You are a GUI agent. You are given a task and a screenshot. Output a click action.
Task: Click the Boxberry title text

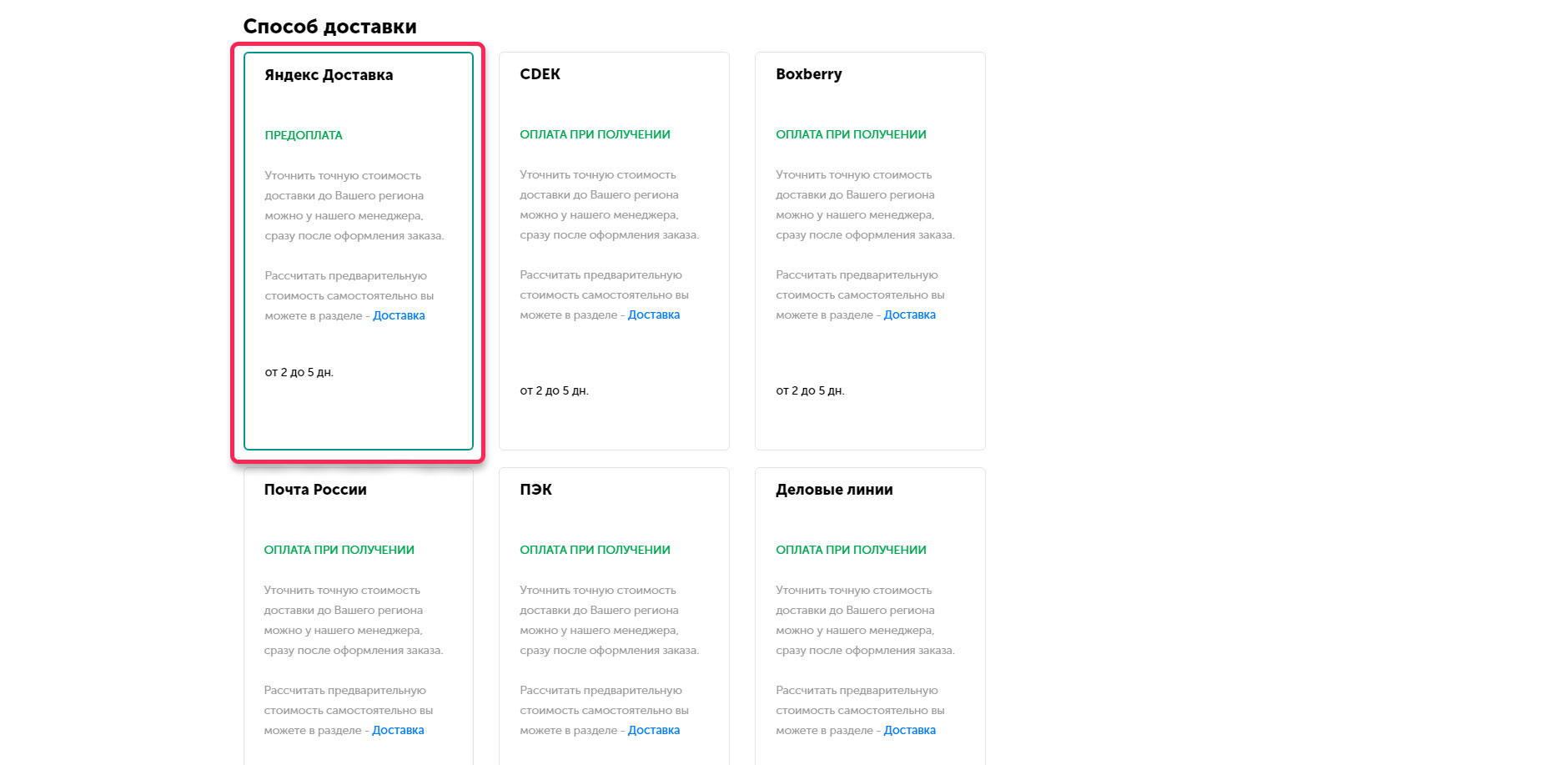coord(809,74)
